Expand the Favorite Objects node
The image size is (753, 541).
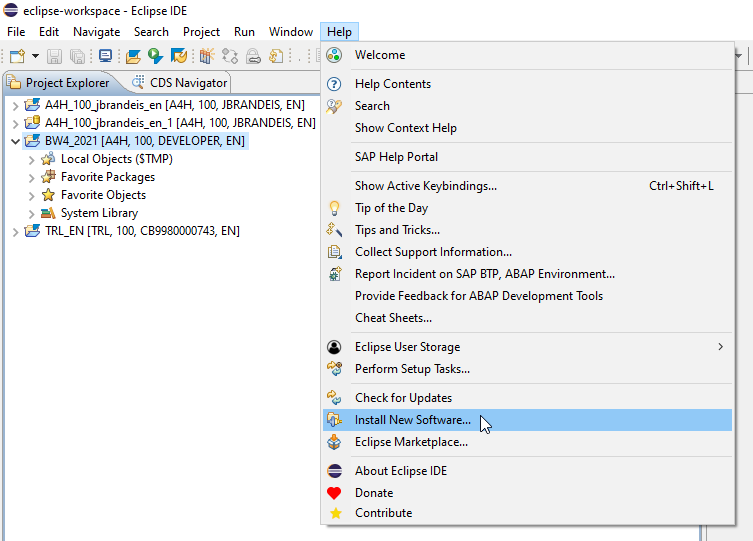point(31,196)
